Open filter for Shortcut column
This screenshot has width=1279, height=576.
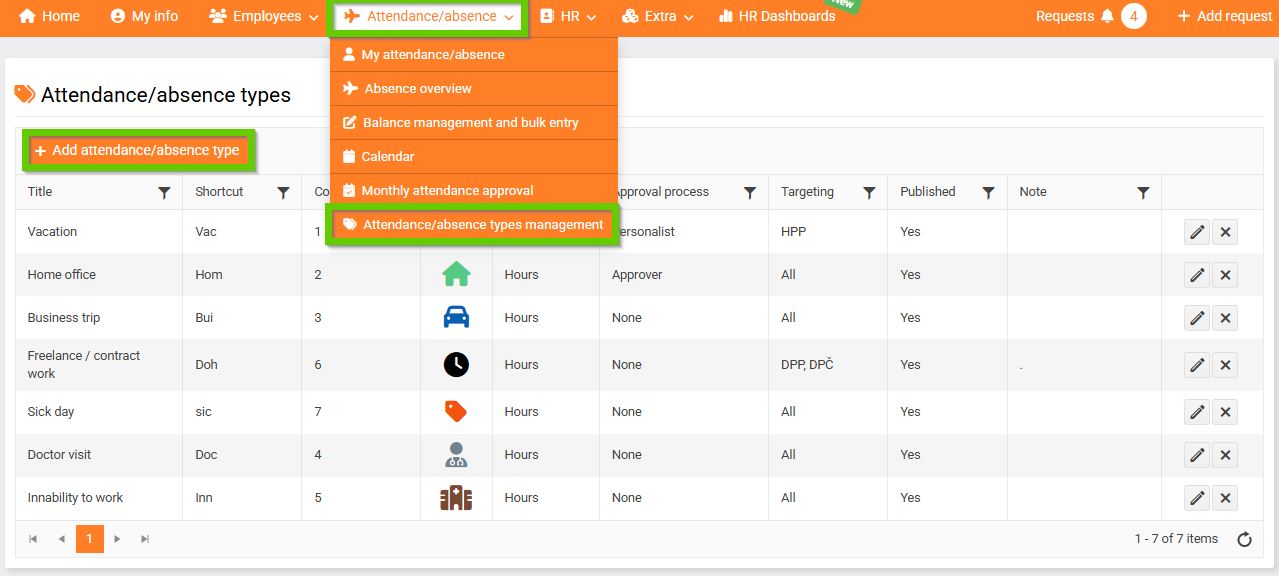point(283,192)
